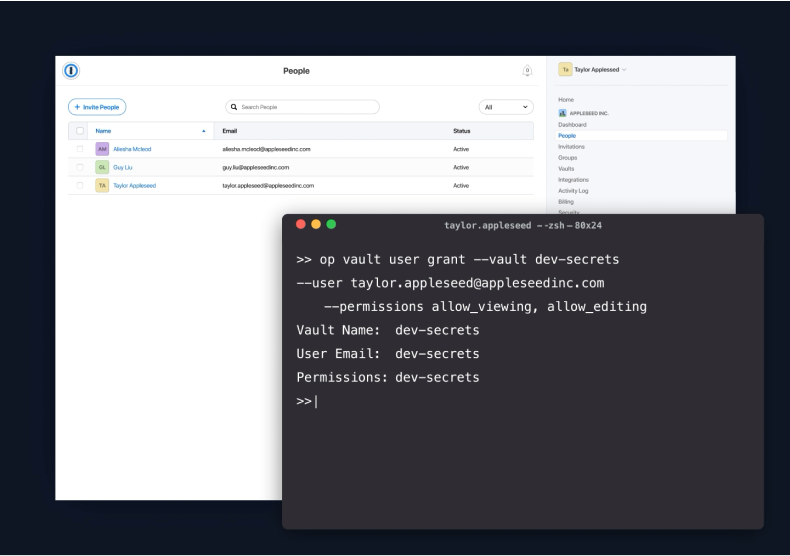Click the red close button on terminal window
Screen dimensions: 790x556
(x=301, y=224)
